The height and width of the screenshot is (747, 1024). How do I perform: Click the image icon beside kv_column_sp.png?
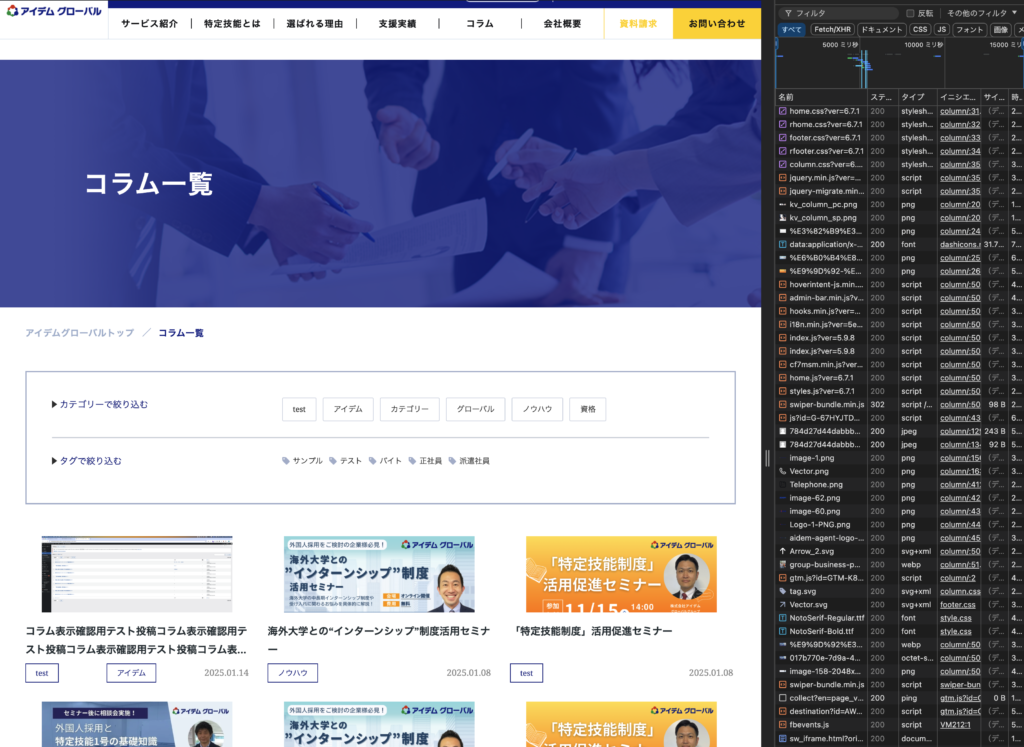[782, 217]
